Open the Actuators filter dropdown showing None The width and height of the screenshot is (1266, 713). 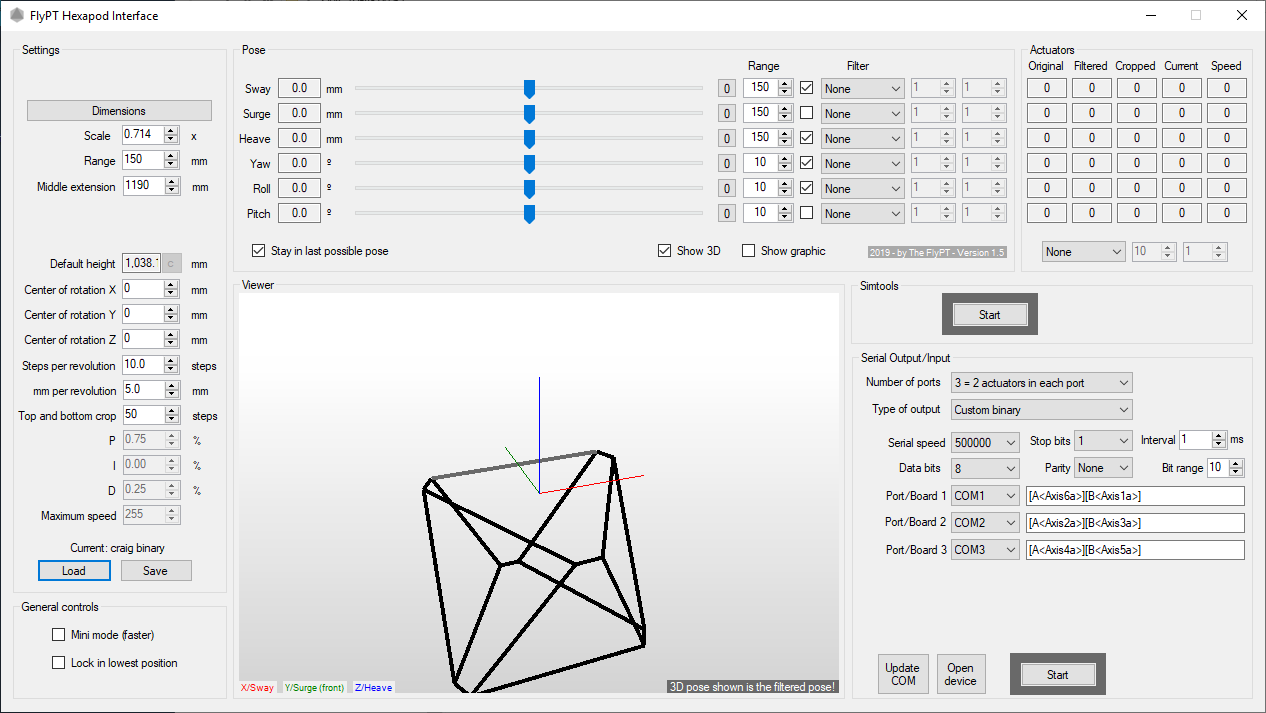tap(1083, 252)
